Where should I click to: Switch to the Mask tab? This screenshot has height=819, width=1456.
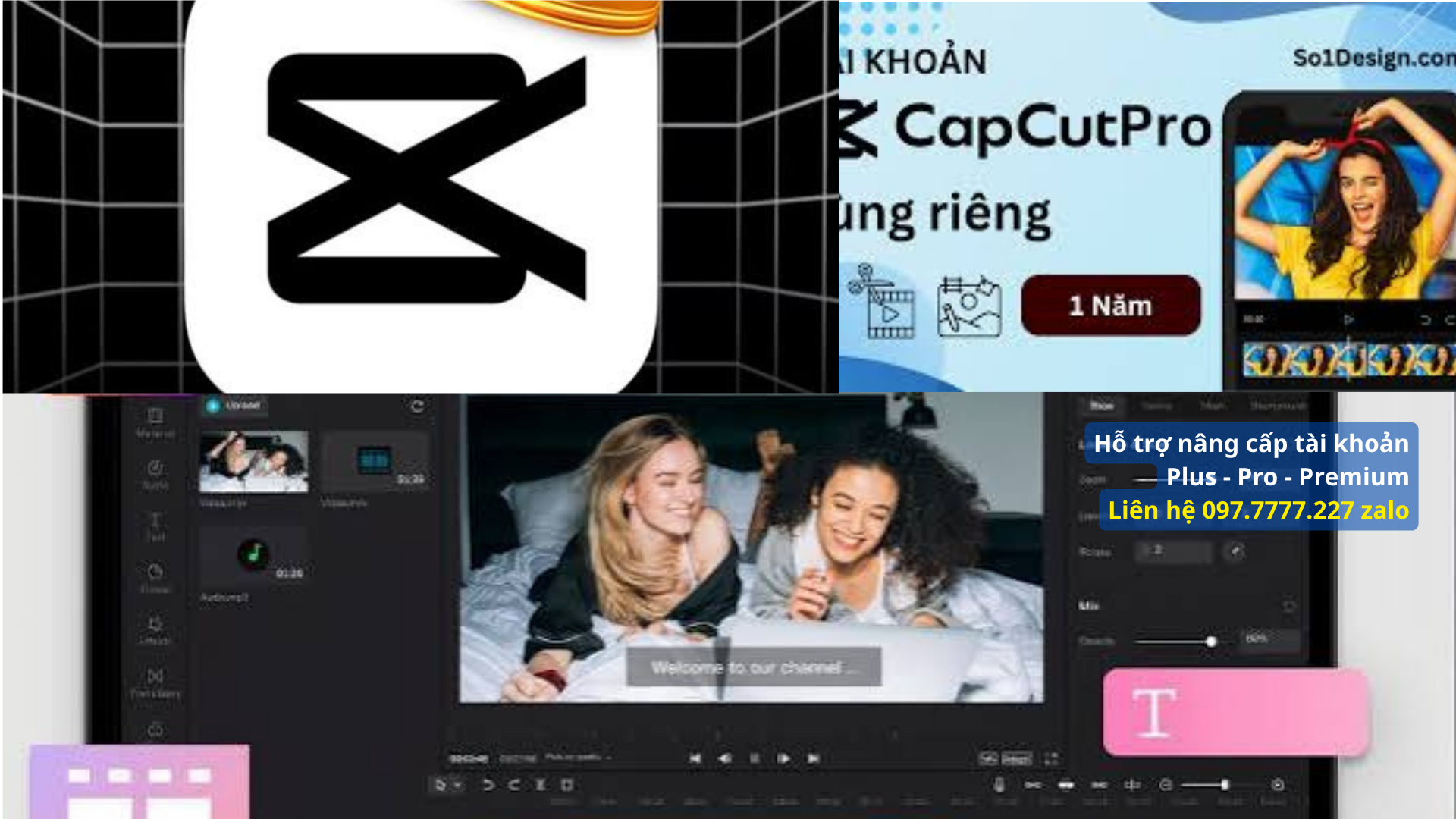click(1213, 406)
